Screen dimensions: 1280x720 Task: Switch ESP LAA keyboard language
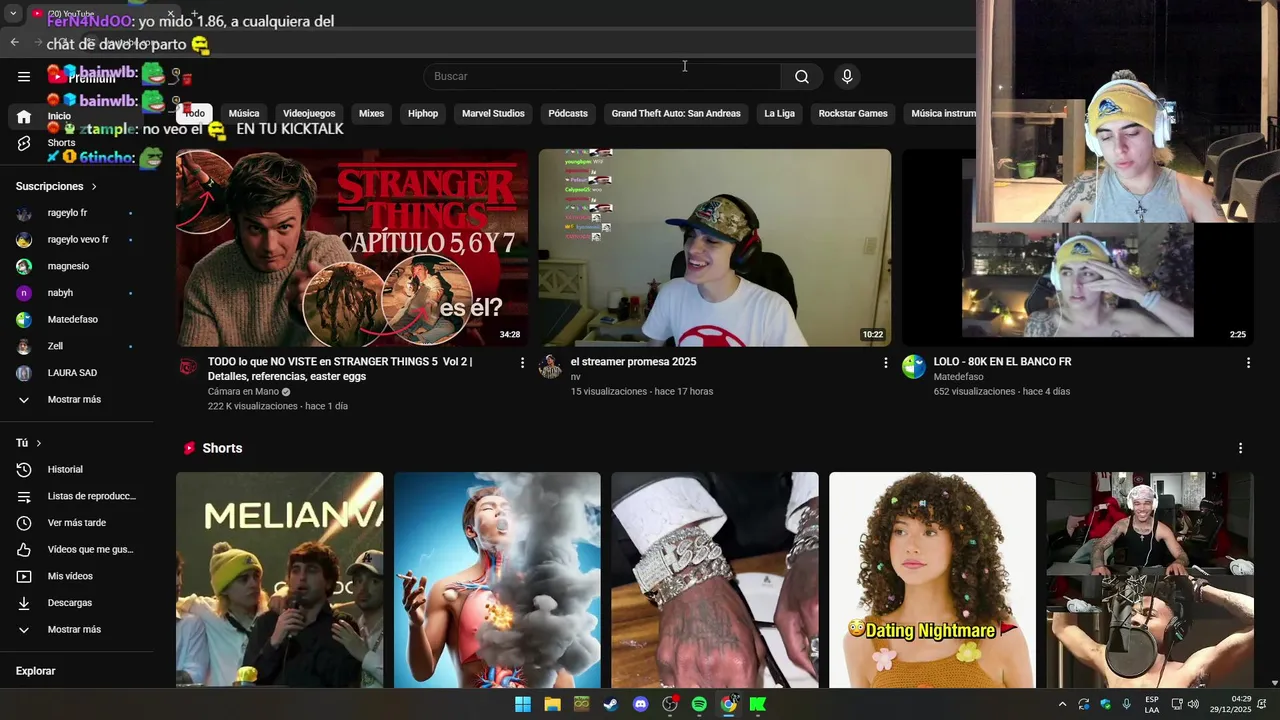1152,704
